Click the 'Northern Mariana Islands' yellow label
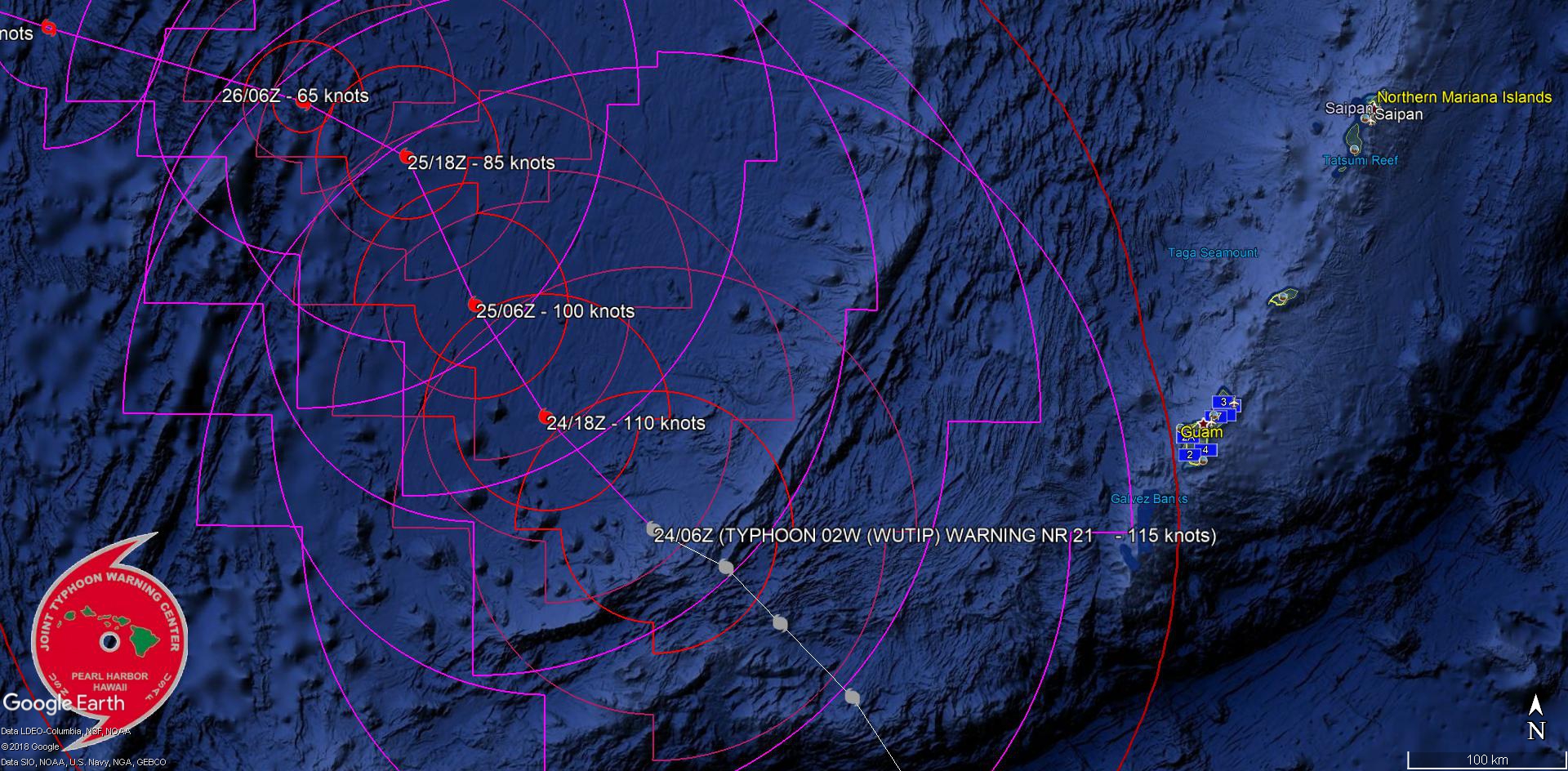The width and height of the screenshot is (1568, 771). (1464, 97)
